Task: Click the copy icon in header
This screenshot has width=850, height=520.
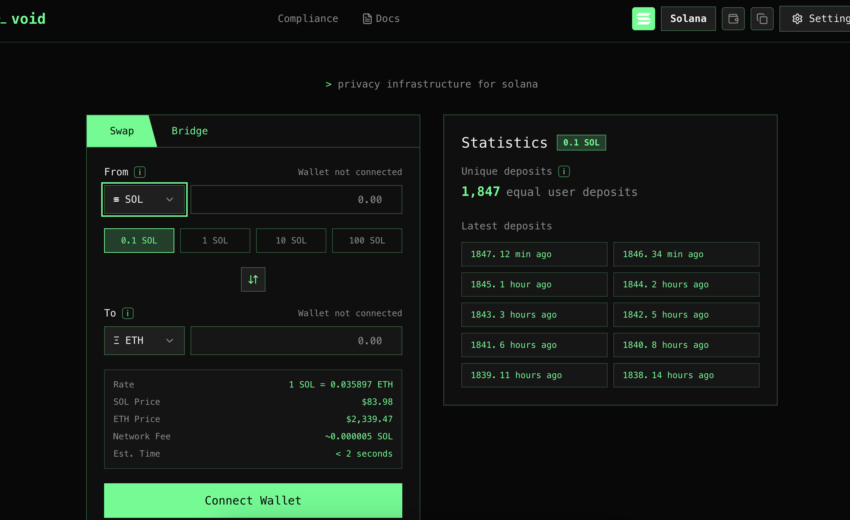Action: click(762, 18)
